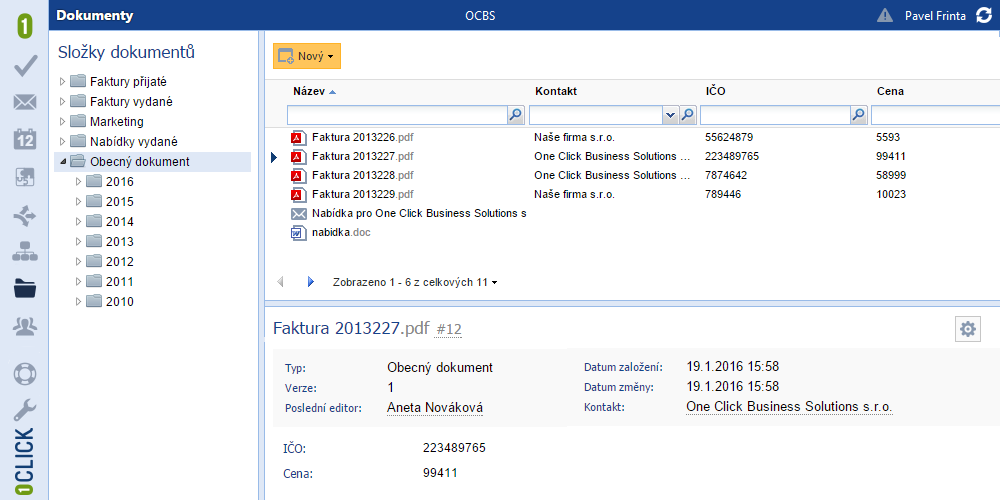Click the IČO filter input field
The width and height of the screenshot is (1000, 500).
pyautogui.click(x=776, y=115)
